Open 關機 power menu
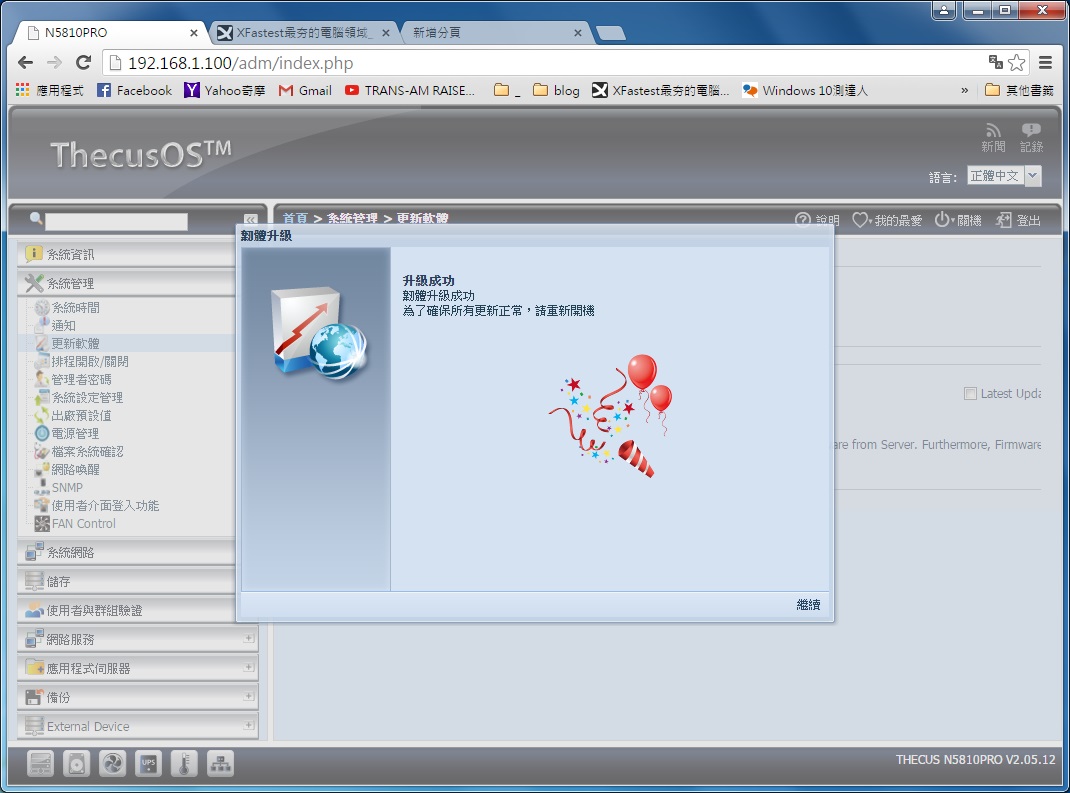The width and height of the screenshot is (1070, 793). (x=958, y=220)
